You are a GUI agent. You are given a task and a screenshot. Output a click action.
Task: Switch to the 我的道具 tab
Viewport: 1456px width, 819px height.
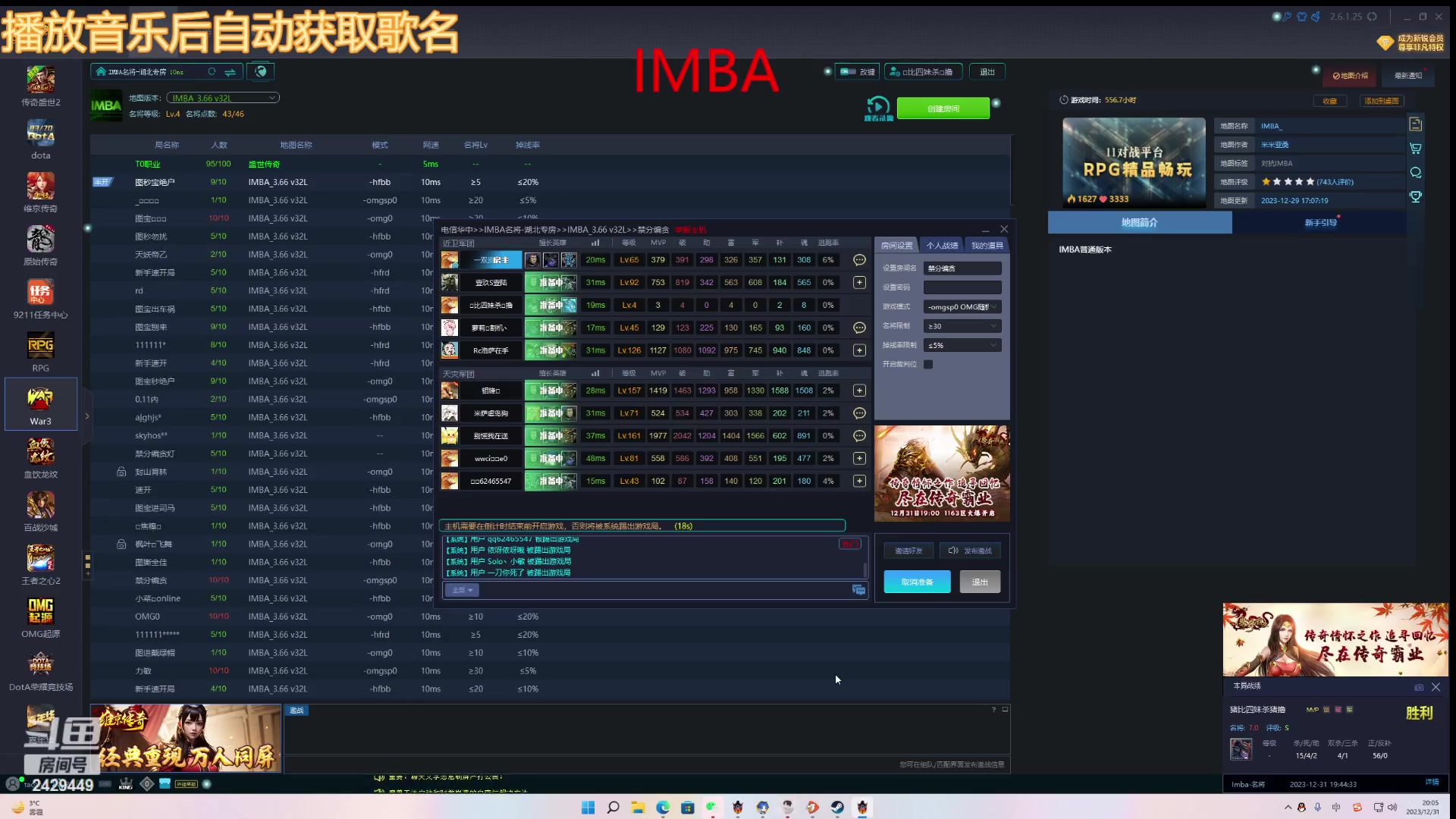(x=987, y=246)
